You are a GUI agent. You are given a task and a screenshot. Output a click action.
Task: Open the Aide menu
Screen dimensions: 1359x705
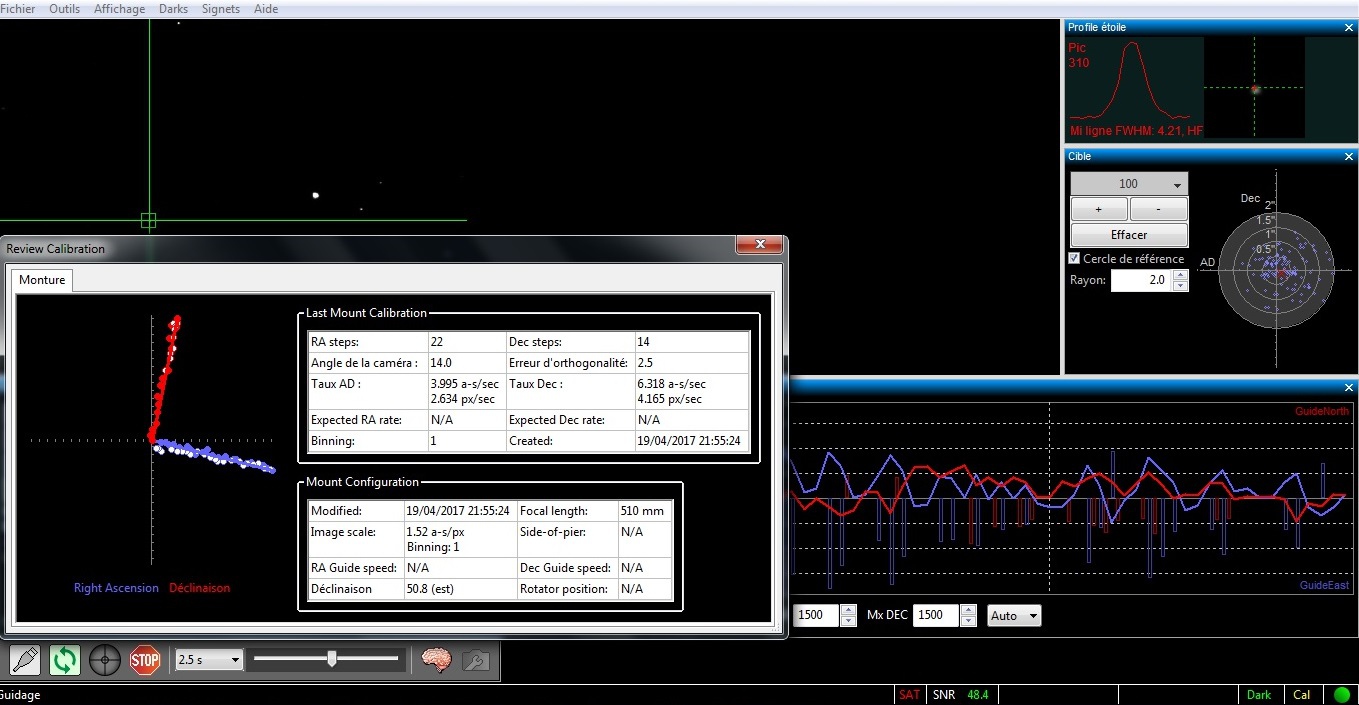266,9
